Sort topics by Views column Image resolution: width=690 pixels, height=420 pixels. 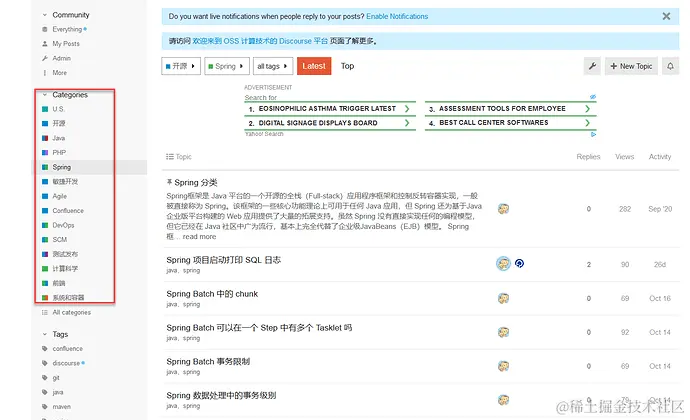pos(624,156)
